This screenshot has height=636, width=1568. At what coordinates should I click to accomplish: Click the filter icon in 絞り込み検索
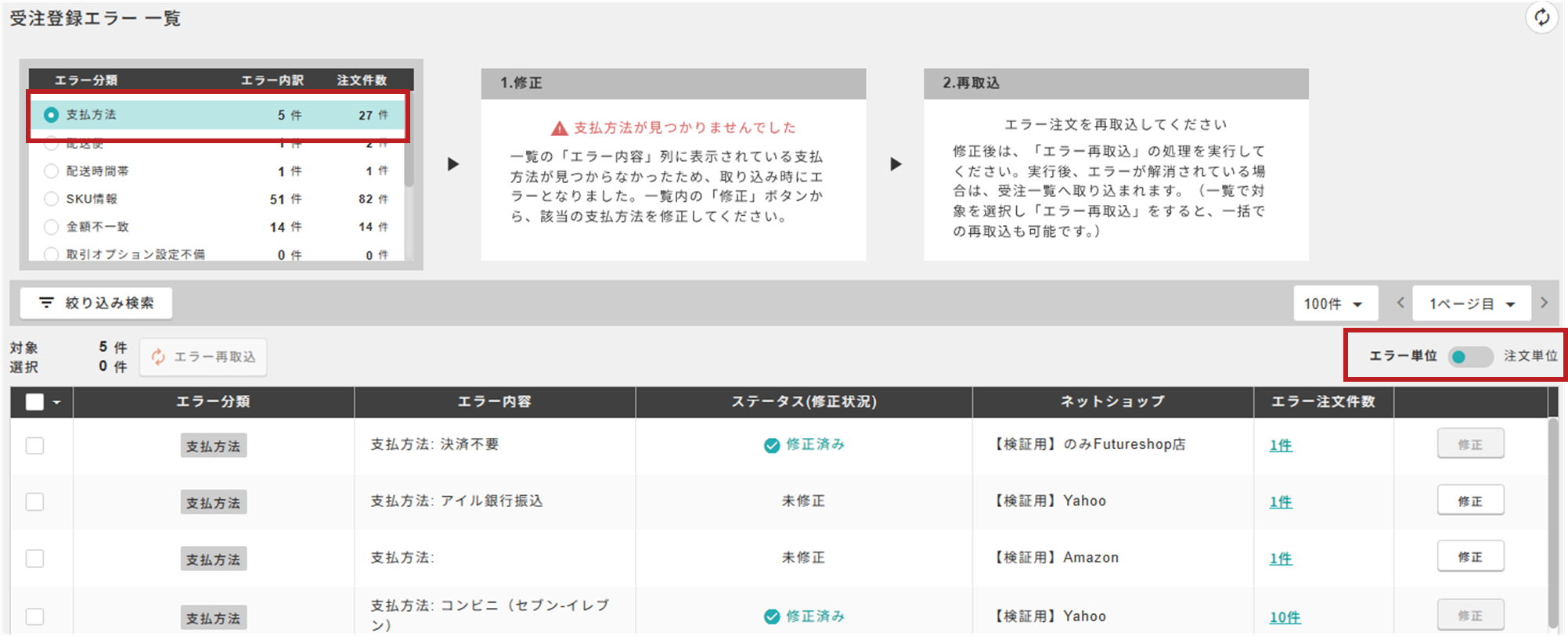tap(46, 303)
